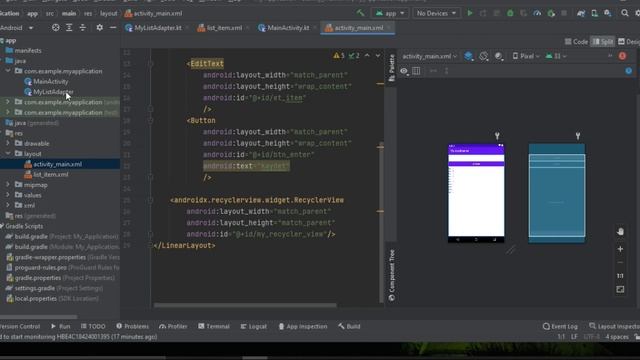The width and height of the screenshot is (640, 360).
Task: Jump to next highlighted error arrow down
Action: (378, 56)
